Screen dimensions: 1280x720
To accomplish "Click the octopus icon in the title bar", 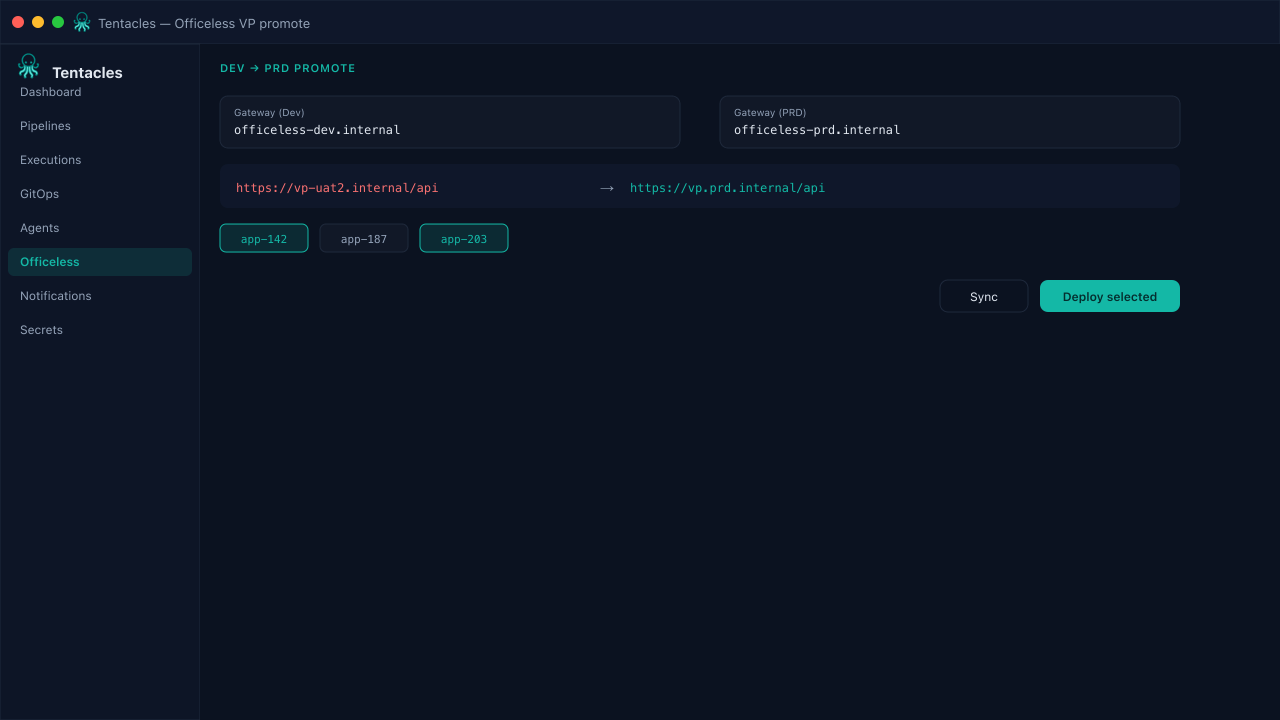I will point(82,22).
